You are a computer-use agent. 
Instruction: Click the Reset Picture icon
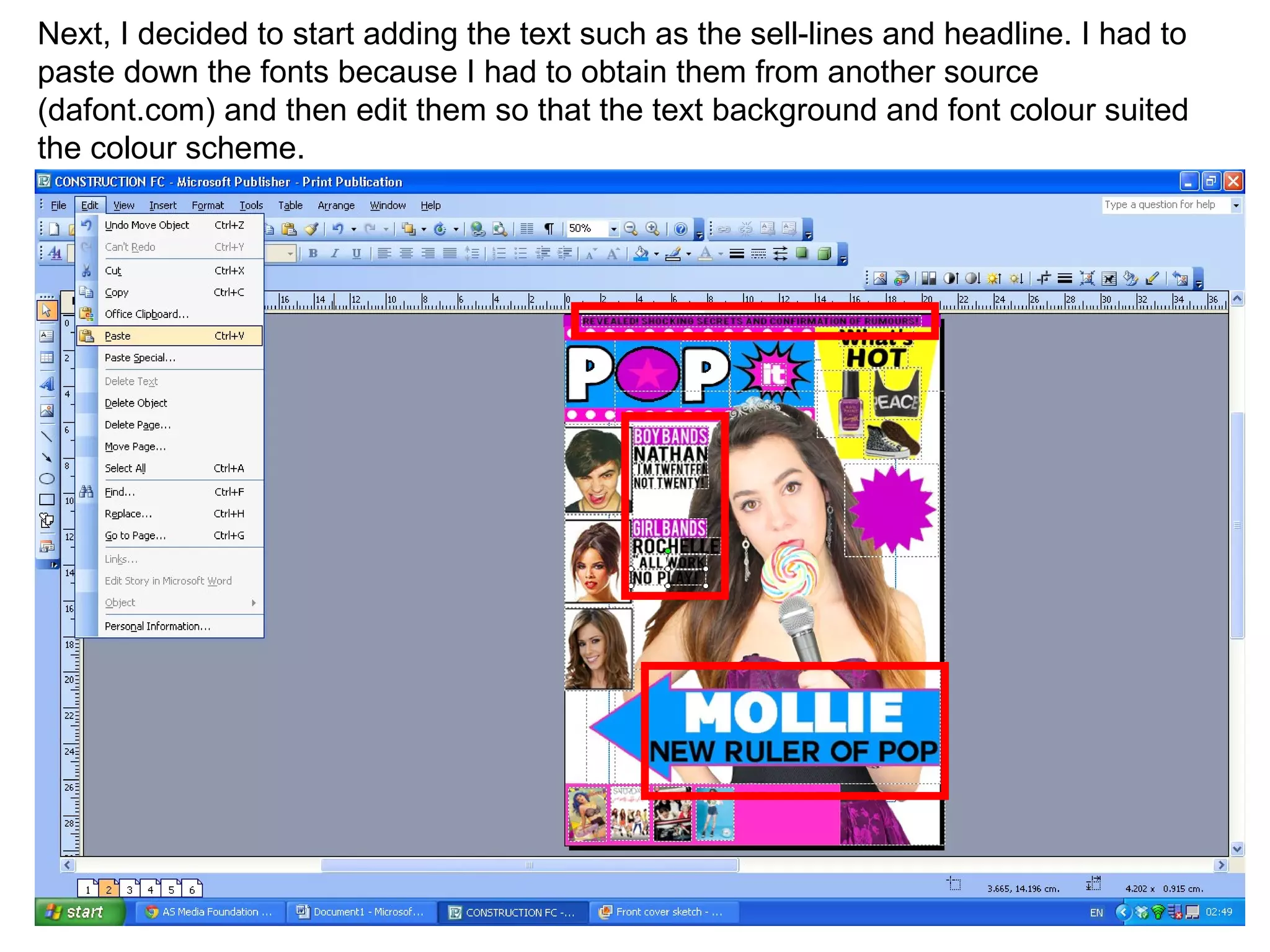(x=1179, y=278)
